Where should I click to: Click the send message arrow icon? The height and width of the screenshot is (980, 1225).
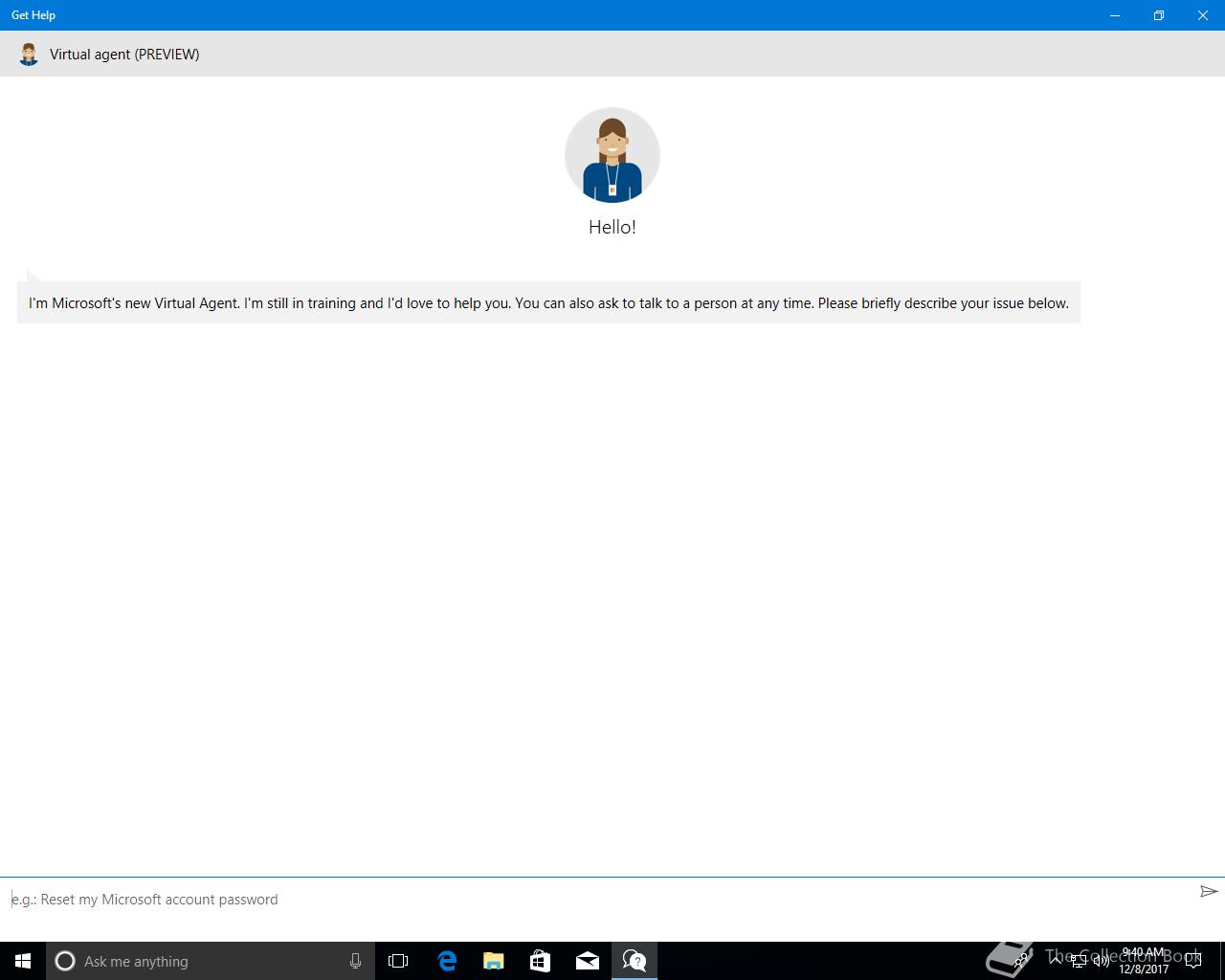point(1209,891)
